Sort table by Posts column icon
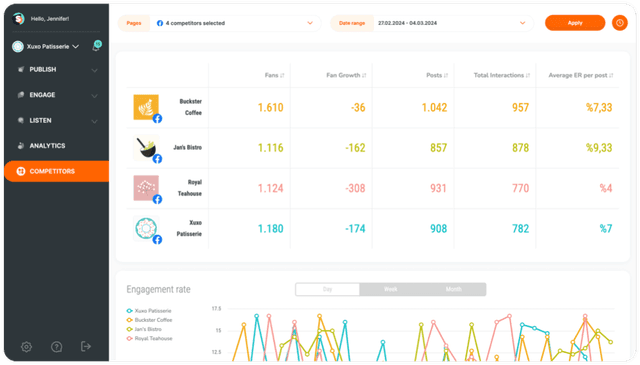Screen dimensions: 640x365 click(446, 76)
